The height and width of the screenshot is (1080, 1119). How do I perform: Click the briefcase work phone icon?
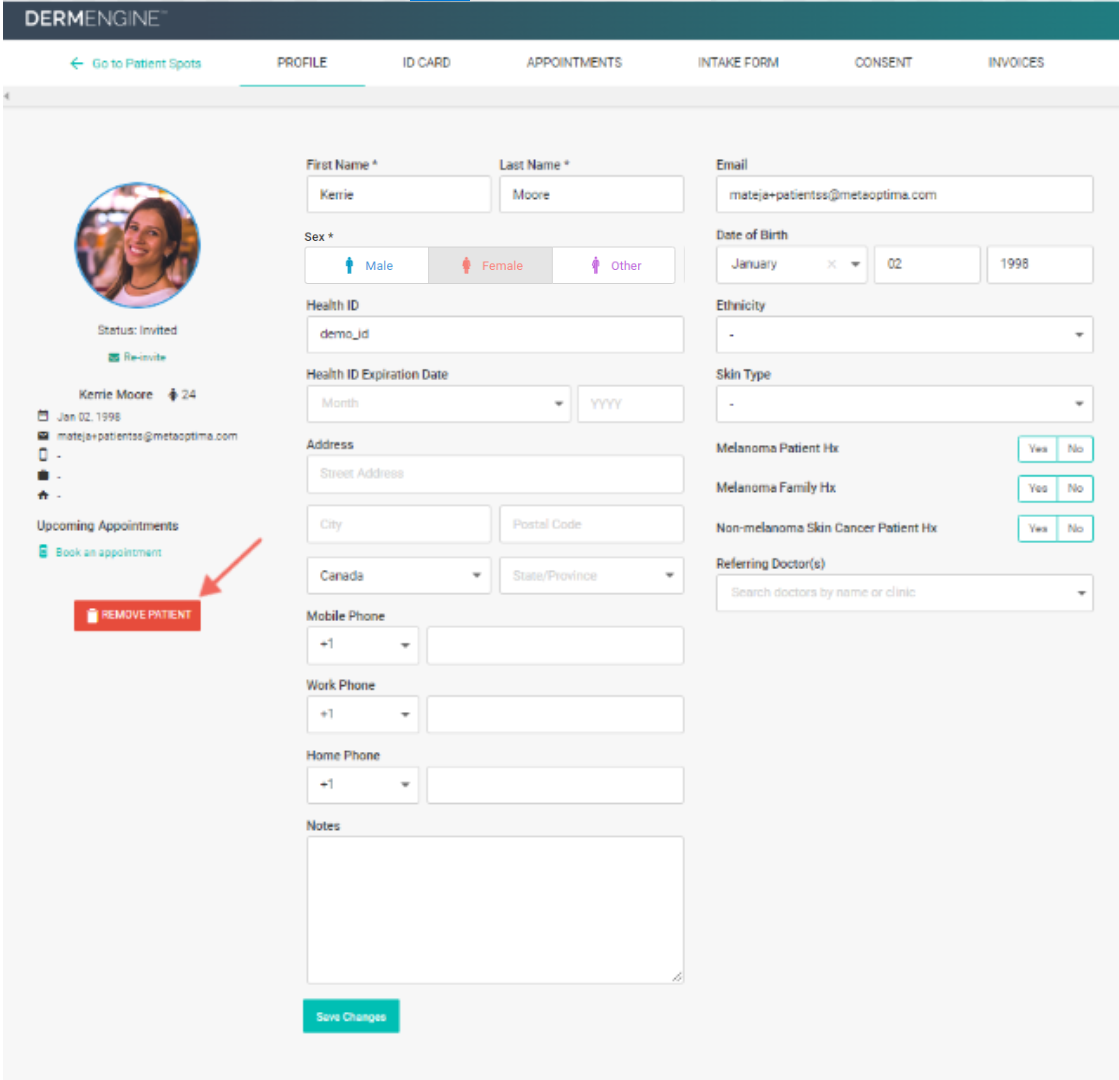(43, 475)
